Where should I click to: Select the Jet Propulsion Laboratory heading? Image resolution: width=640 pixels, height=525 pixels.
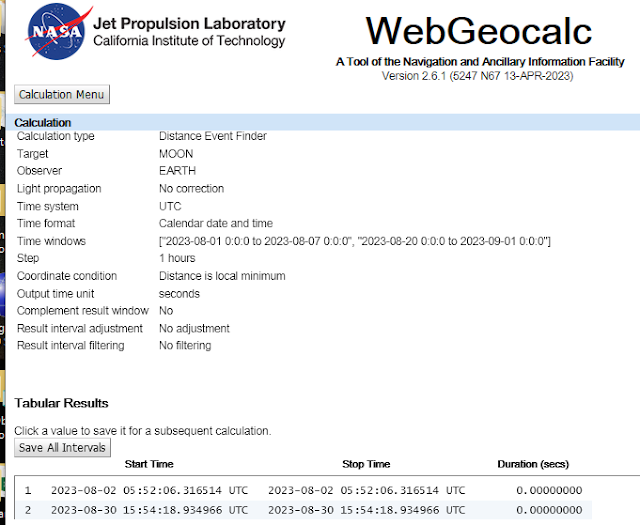click(x=189, y=24)
